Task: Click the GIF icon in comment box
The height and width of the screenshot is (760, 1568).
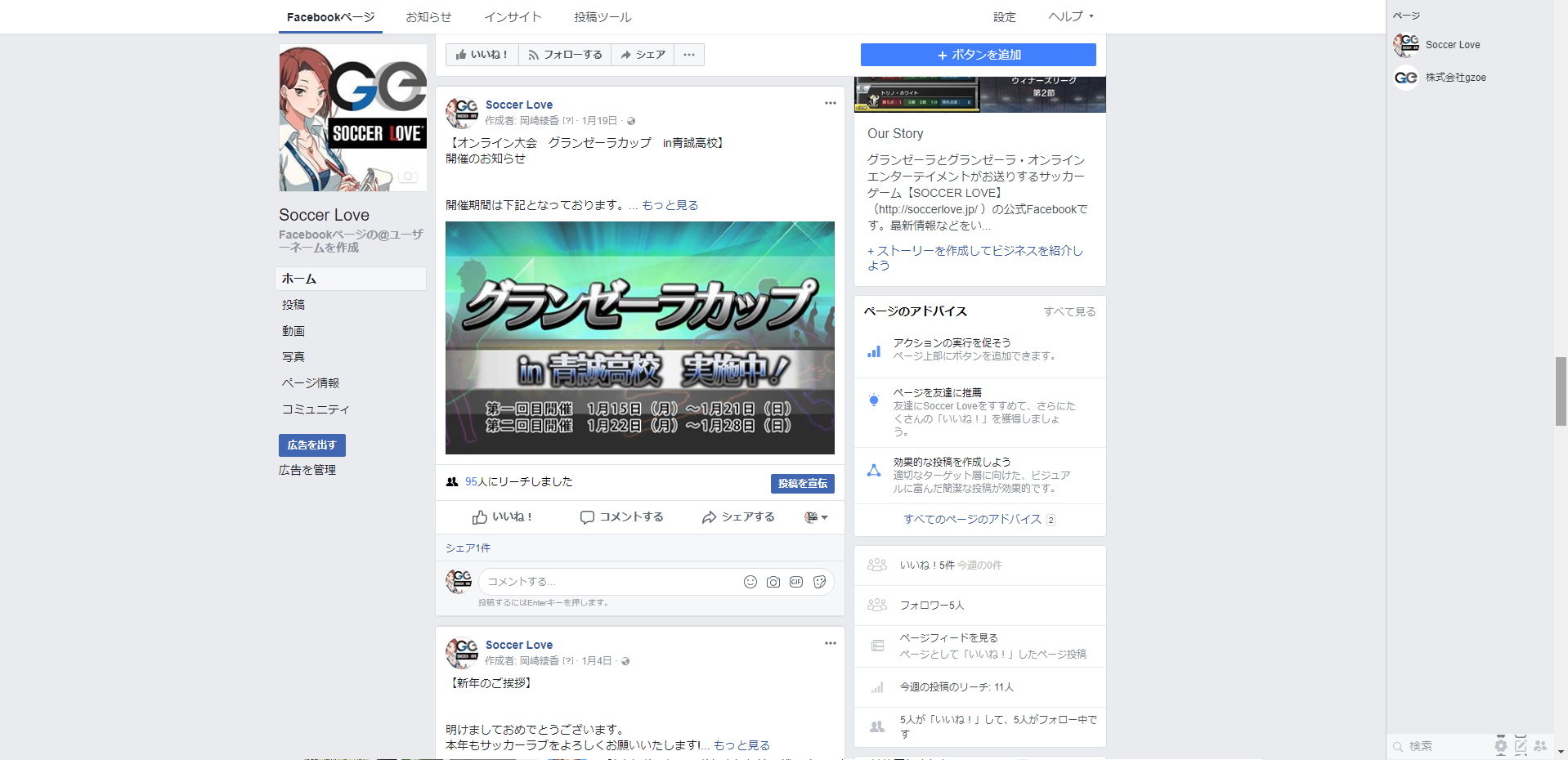Action: pos(795,582)
